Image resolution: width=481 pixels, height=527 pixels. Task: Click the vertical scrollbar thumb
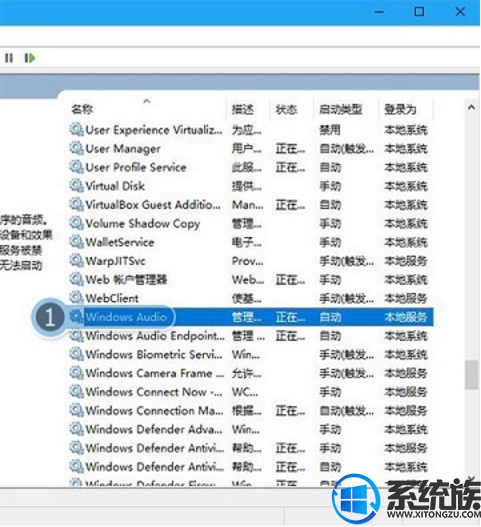[472, 375]
